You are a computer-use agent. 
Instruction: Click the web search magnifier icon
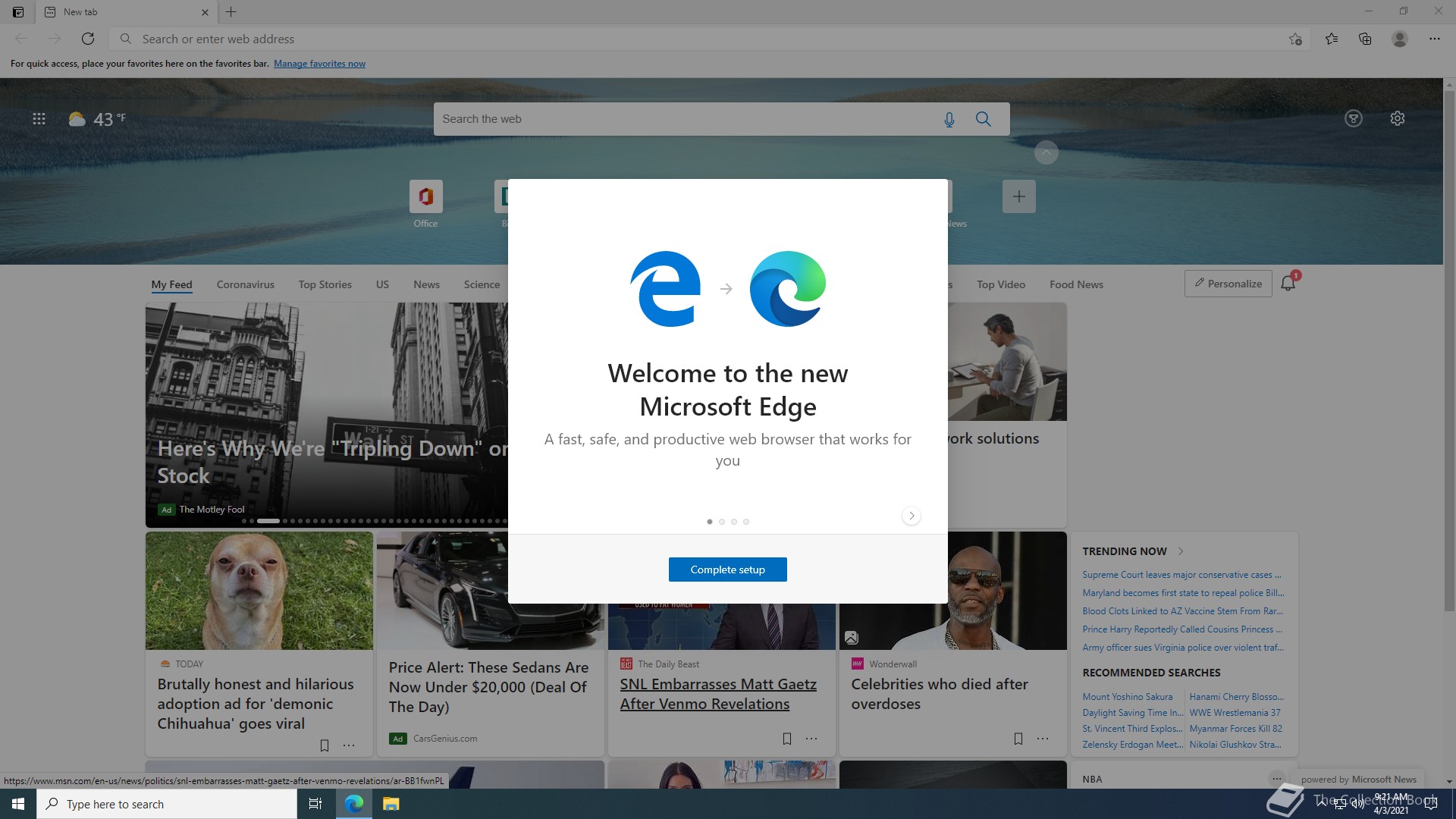(x=984, y=119)
